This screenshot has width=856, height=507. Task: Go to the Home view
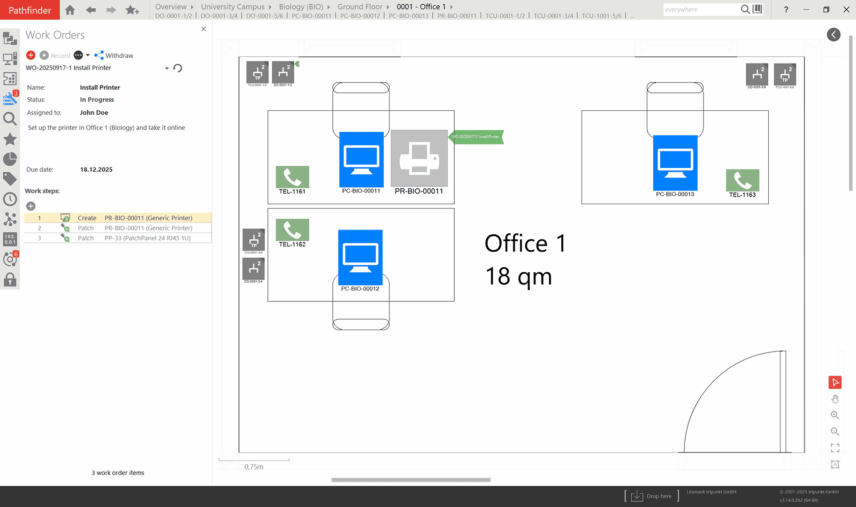(x=70, y=10)
